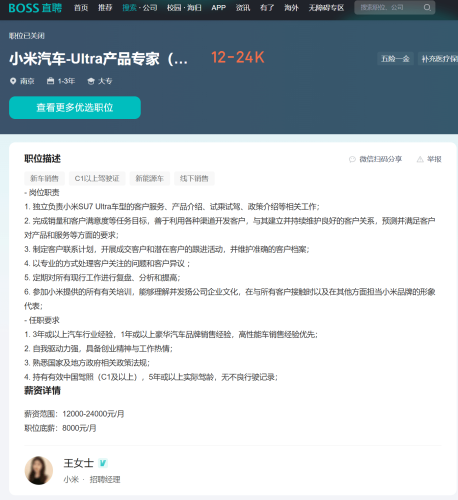The height and width of the screenshot is (500, 458).
Task: Open the 有了 nav item
Action: pos(267,8)
